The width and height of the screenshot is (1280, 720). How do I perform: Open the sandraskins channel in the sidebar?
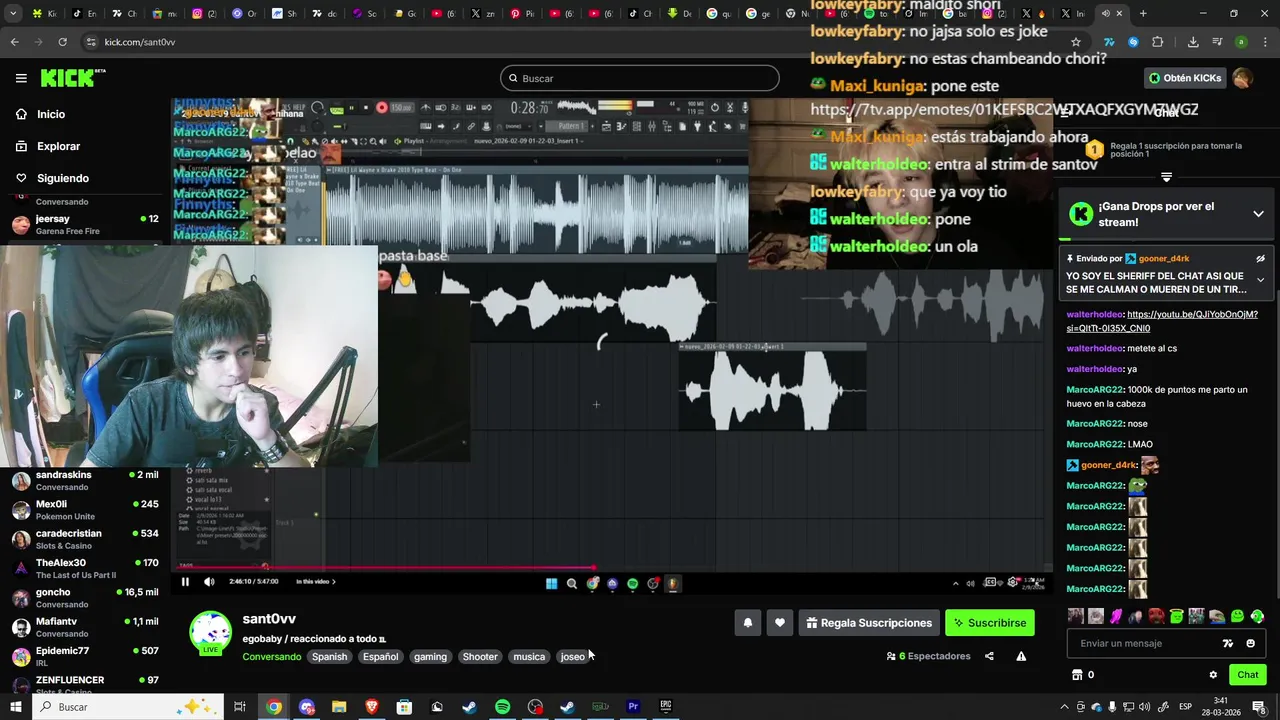(85, 481)
